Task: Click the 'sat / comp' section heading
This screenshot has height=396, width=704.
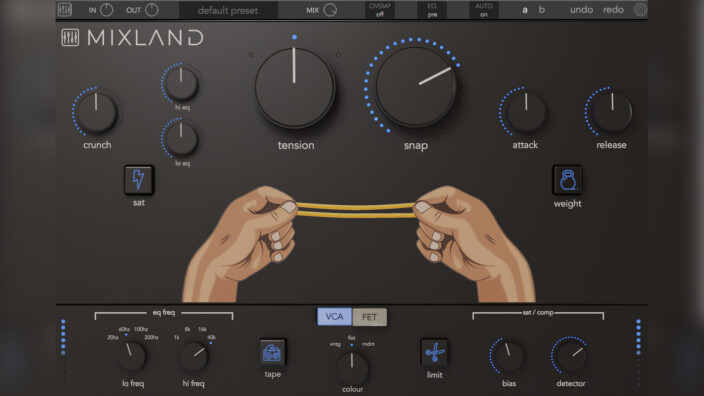Action: pos(538,312)
